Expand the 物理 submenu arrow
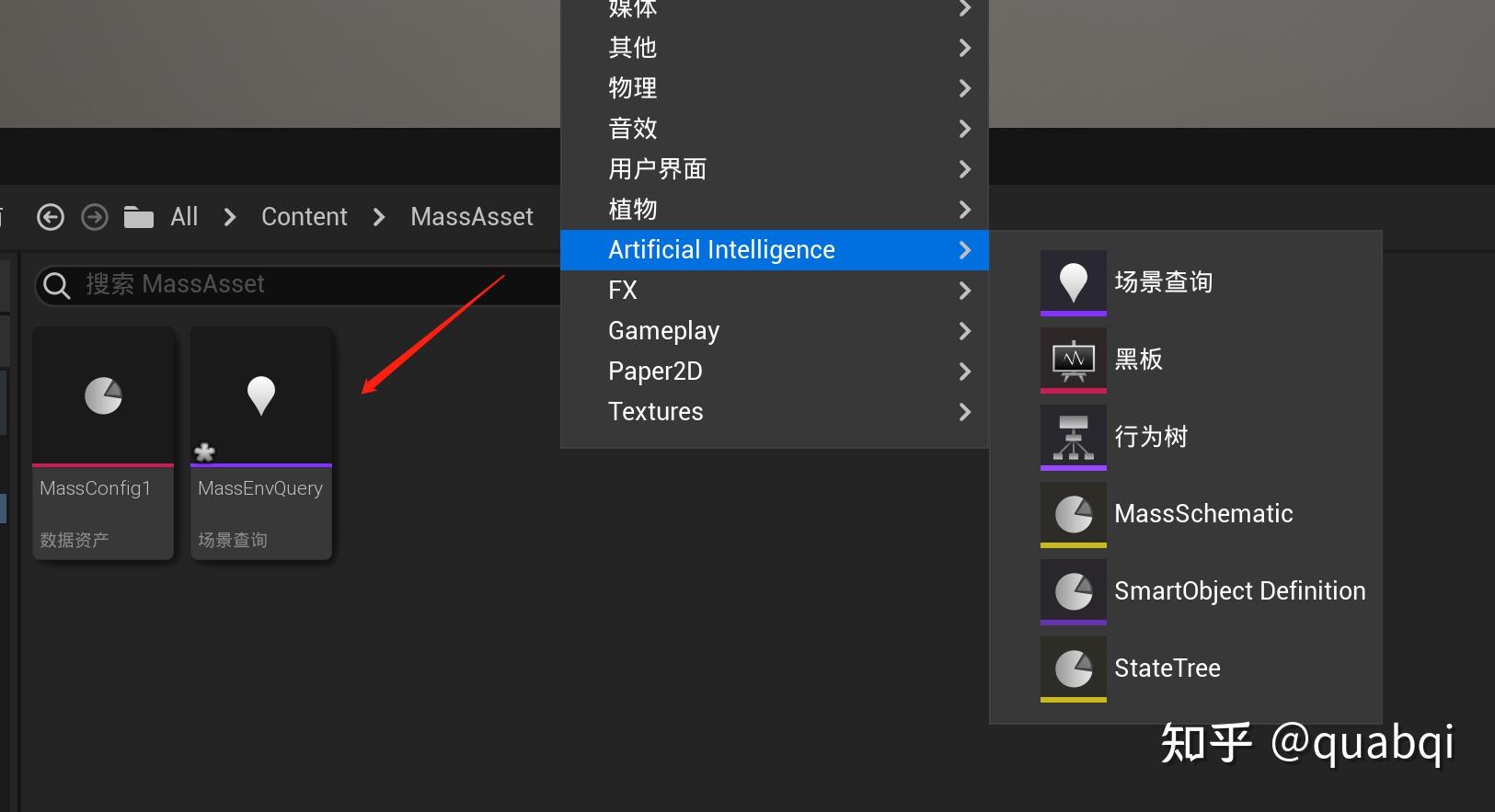1495x812 pixels. point(964,88)
